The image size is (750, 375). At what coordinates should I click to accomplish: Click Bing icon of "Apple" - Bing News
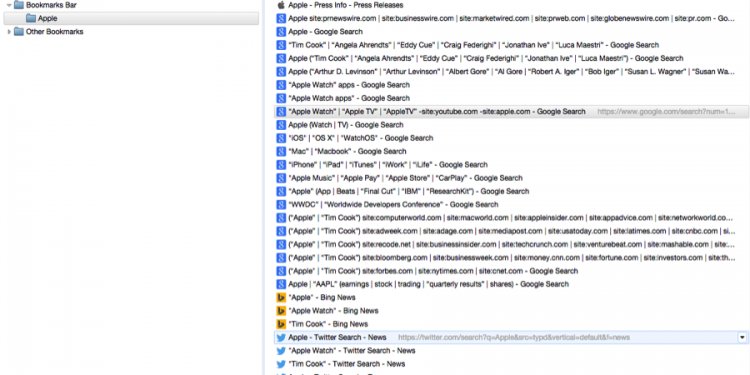[x=281, y=298]
